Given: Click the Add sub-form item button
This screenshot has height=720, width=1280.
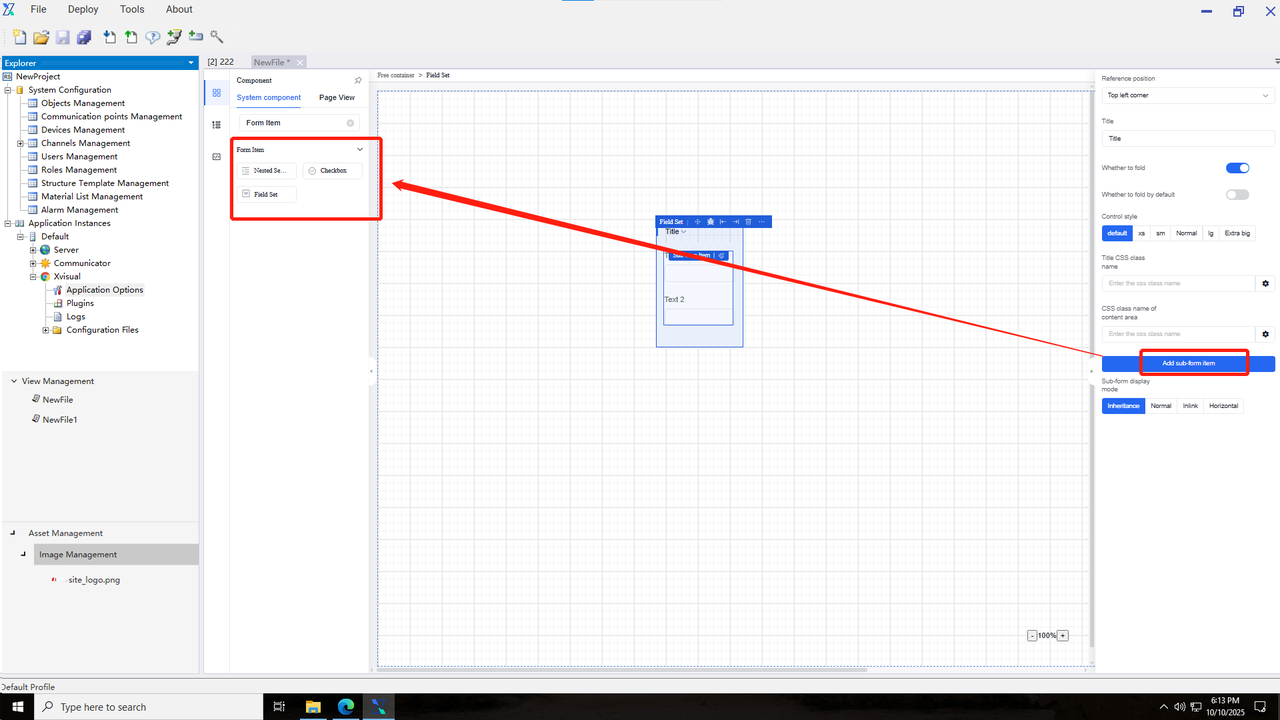Looking at the screenshot, I should 1188,363.
